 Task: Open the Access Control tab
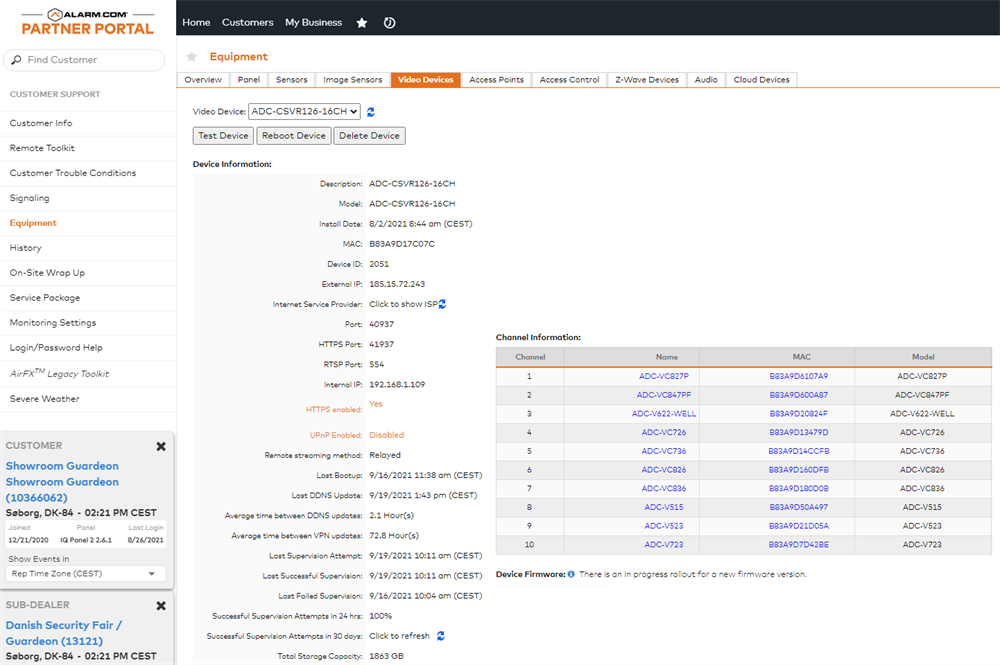[570, 80]
